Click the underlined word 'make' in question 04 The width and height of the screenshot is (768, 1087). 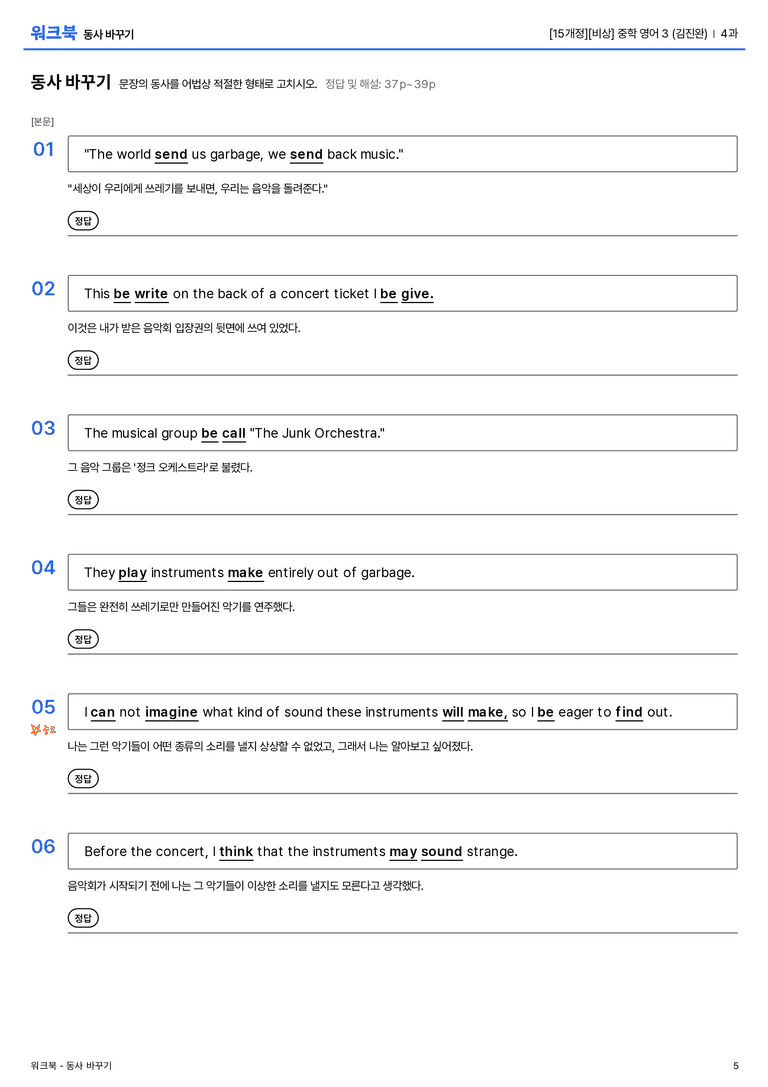pyautogui.click(x=245, y=573)
